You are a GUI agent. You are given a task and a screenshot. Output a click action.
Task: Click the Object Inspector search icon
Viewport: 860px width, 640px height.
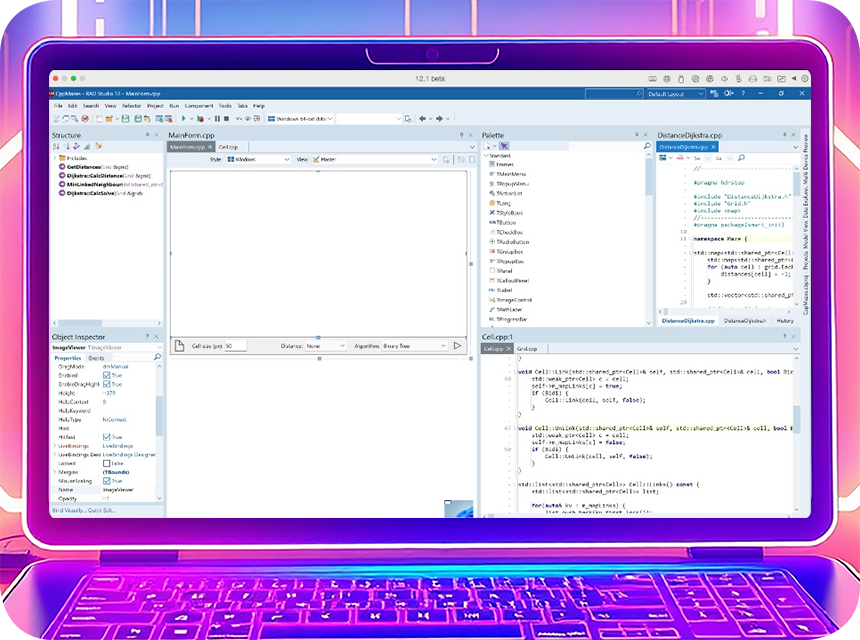[157, 357]
